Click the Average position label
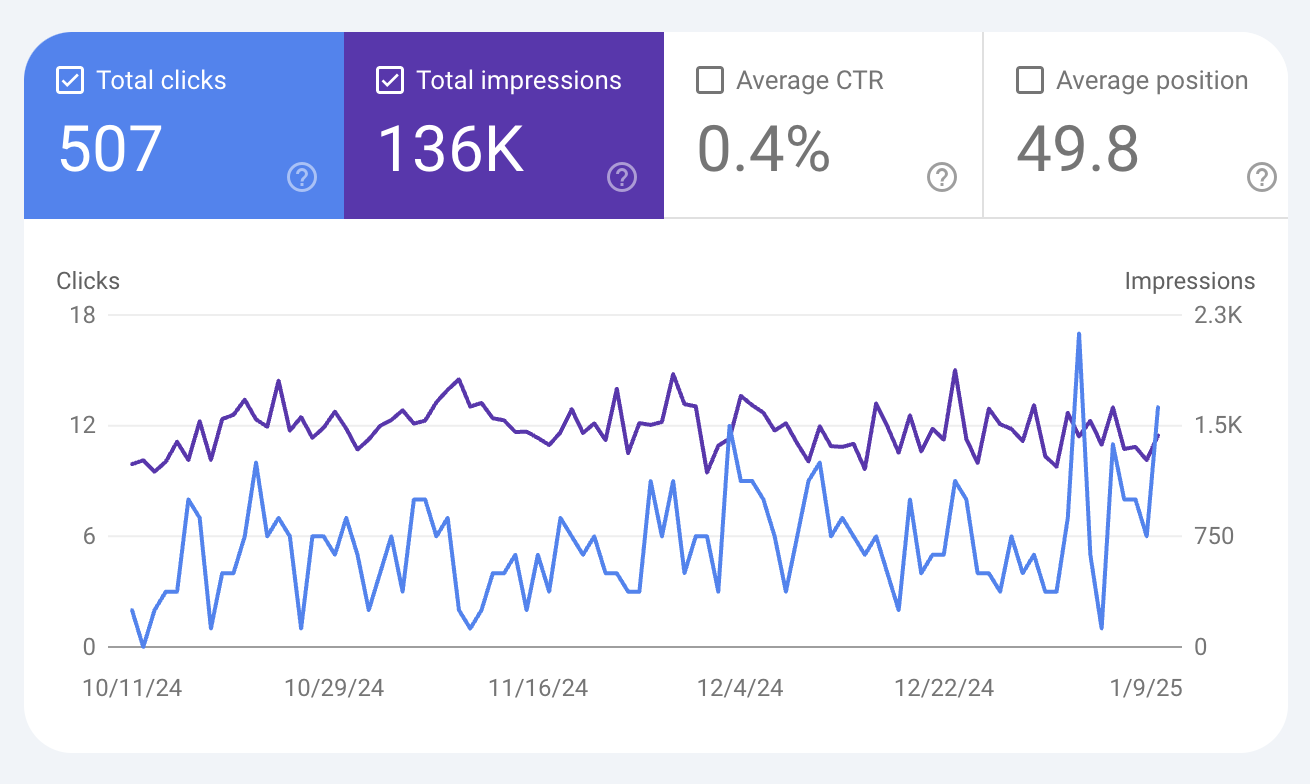 (1152, 80)
